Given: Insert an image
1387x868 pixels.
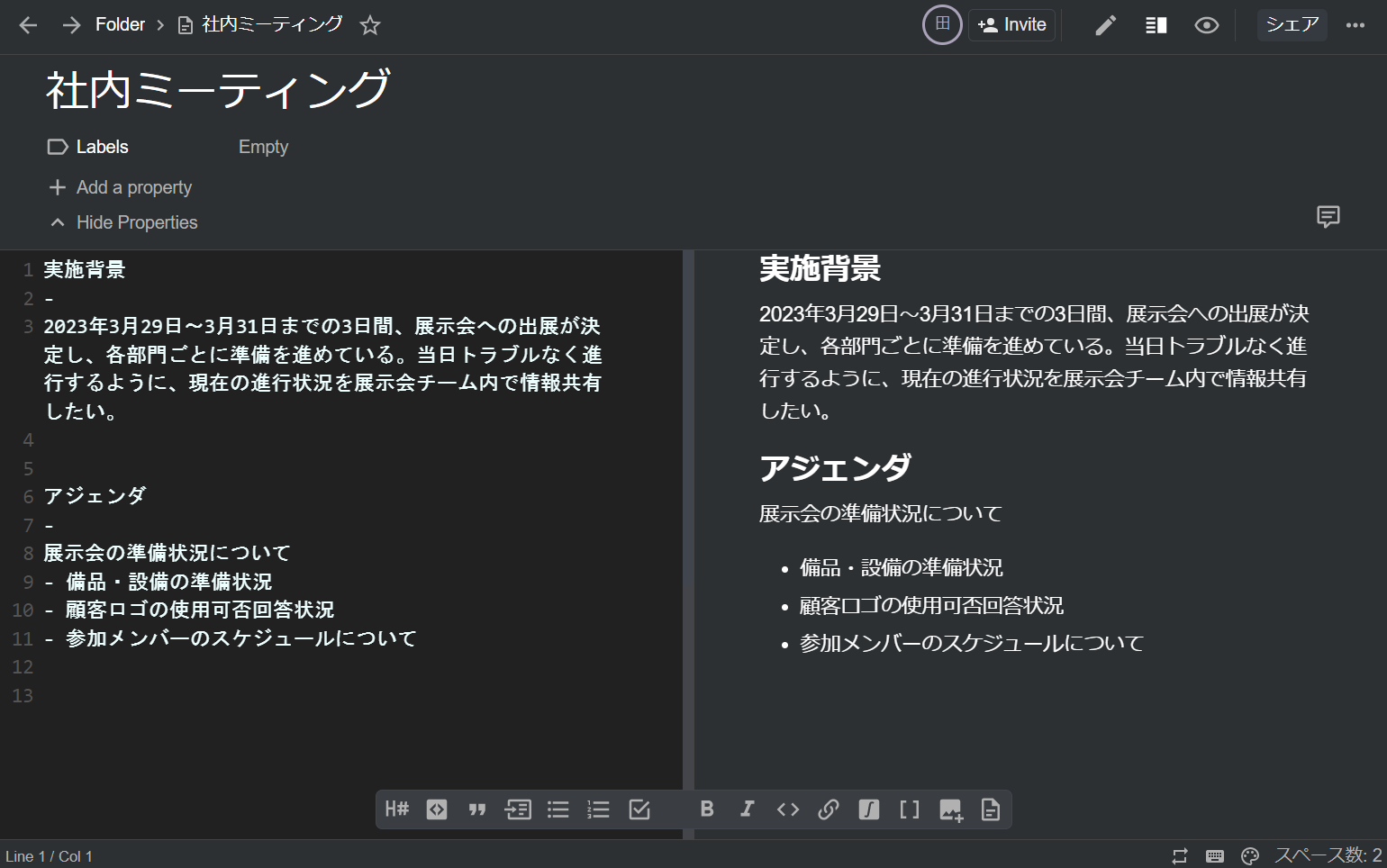Looking at the screenshot, I should (x=951, y=809).
